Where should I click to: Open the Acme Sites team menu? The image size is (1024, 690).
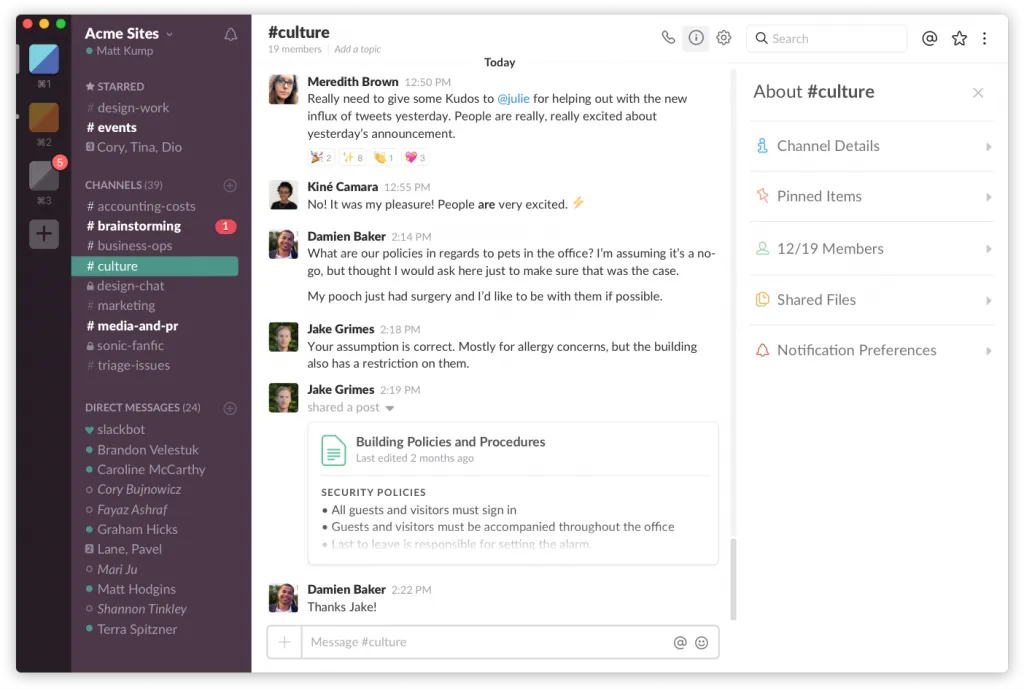click(129, 33)
